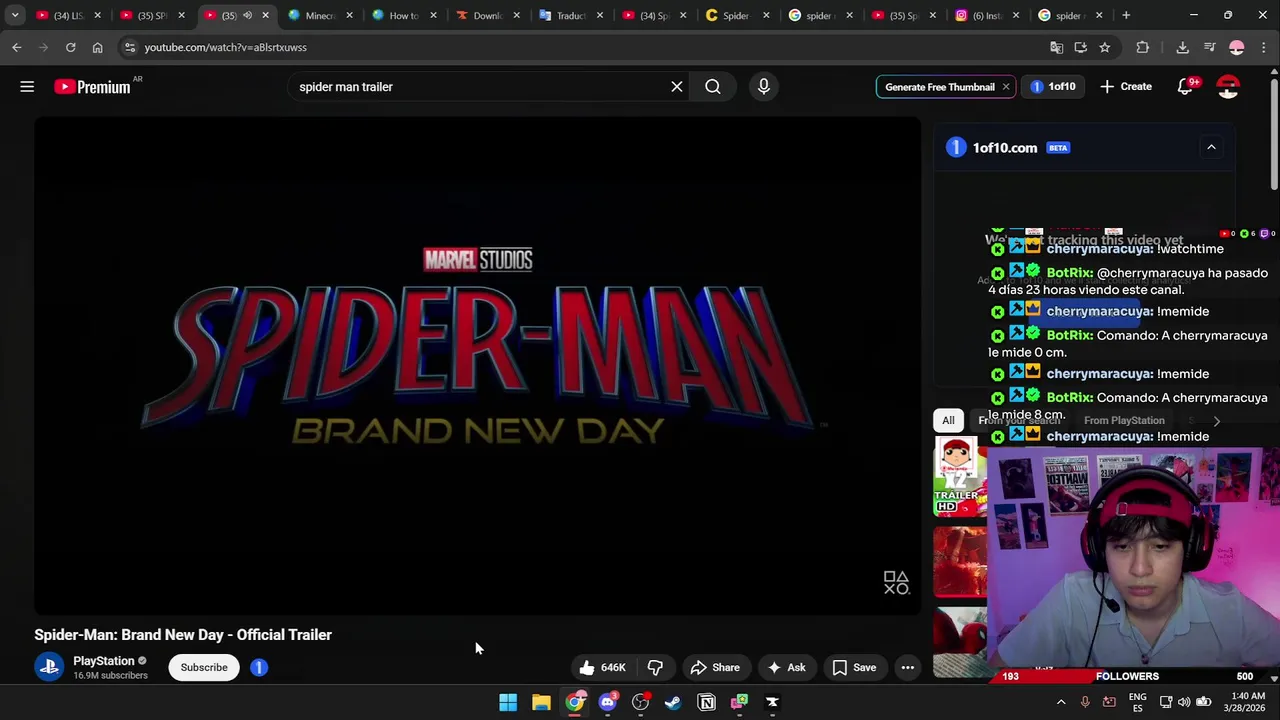Switch to the How to tab
This screenshot has width=1280, height=720.
(x=404, y=15)
